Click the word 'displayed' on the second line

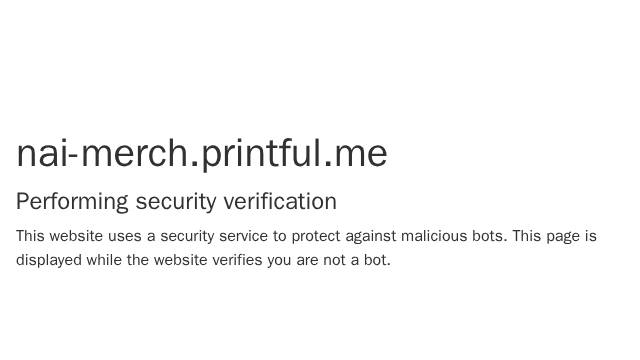pos(49,260)
